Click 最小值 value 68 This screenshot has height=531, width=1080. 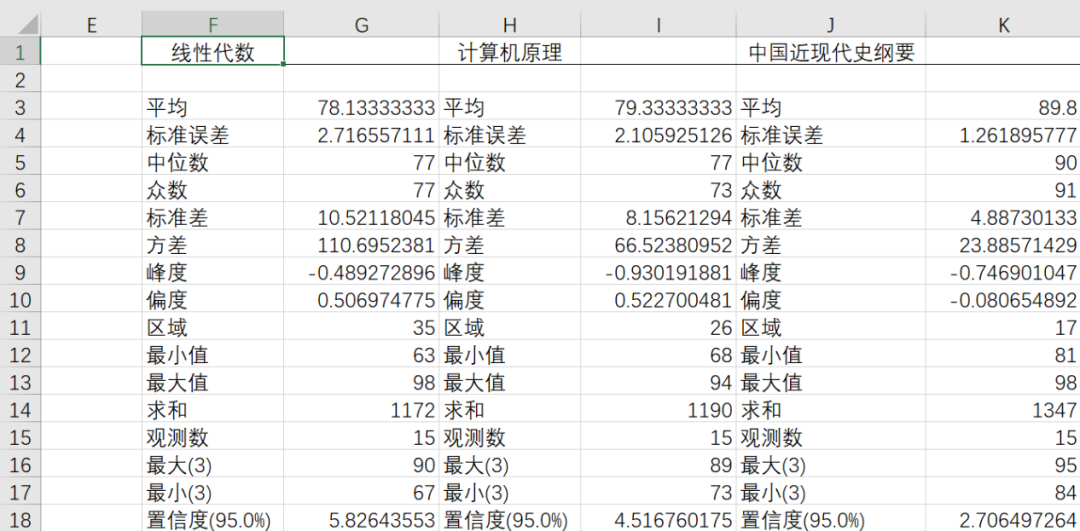[x=720, y=355]
